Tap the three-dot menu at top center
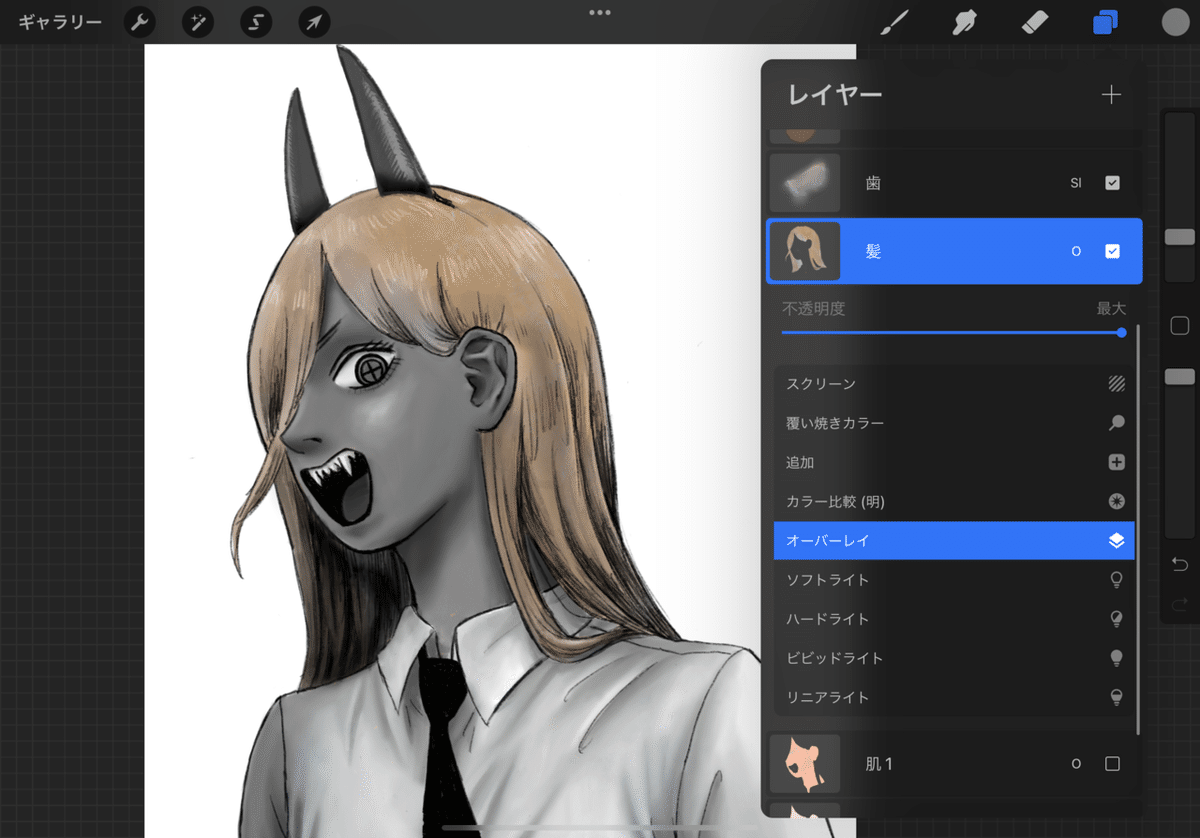 coord(600,13)
